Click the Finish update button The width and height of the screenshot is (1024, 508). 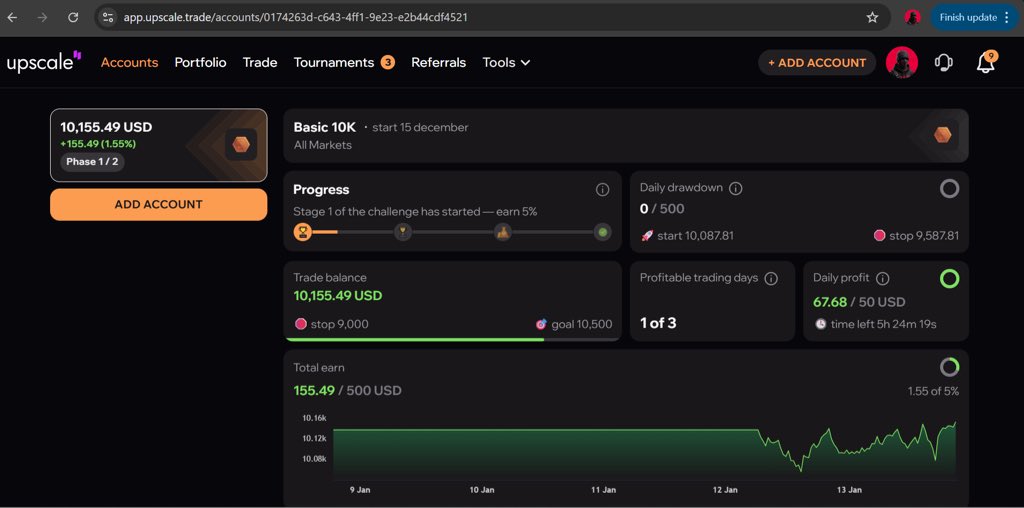973,18
